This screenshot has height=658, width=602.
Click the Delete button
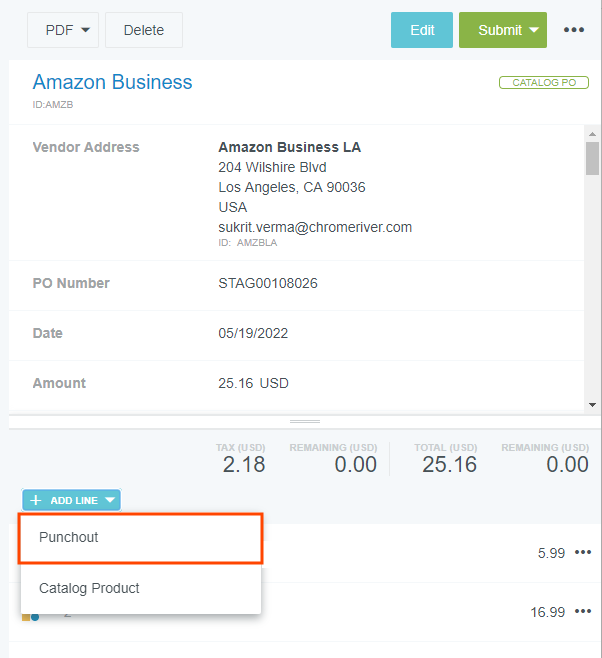[143, 30]
